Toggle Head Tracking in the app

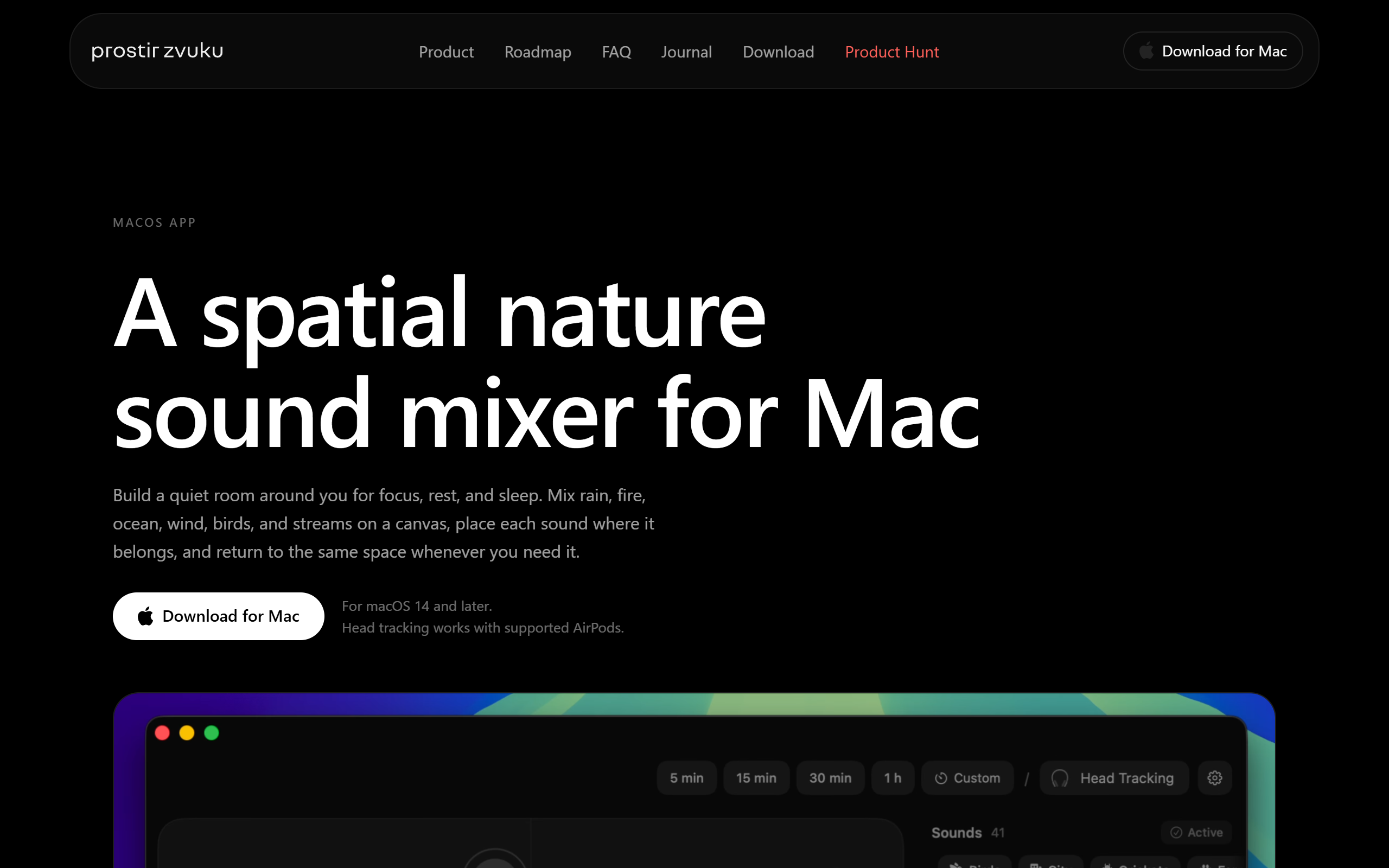(1113, 778)
